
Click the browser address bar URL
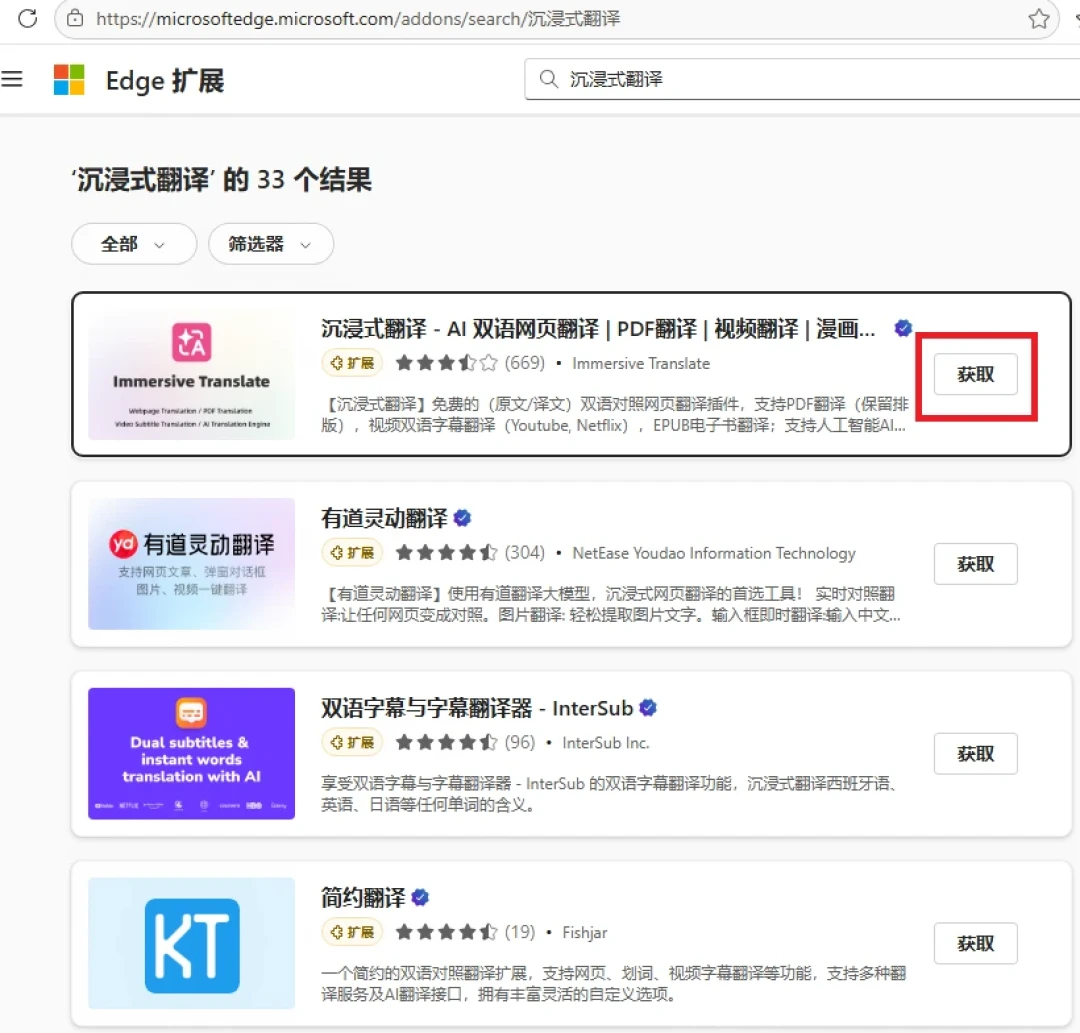(x=358, y=19)
